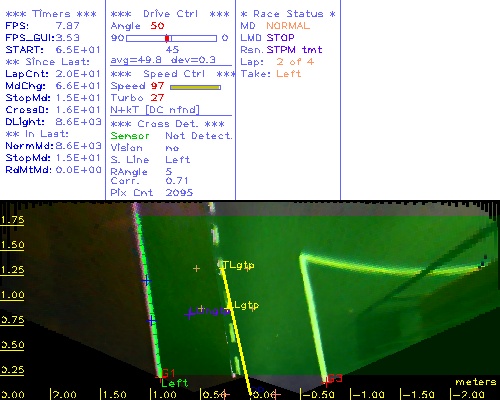Click the N+kT DC nfnd status text
Image resolution: width=500 pixels, height=400 pixels.
pyautogui.click(x=155, y=110)
